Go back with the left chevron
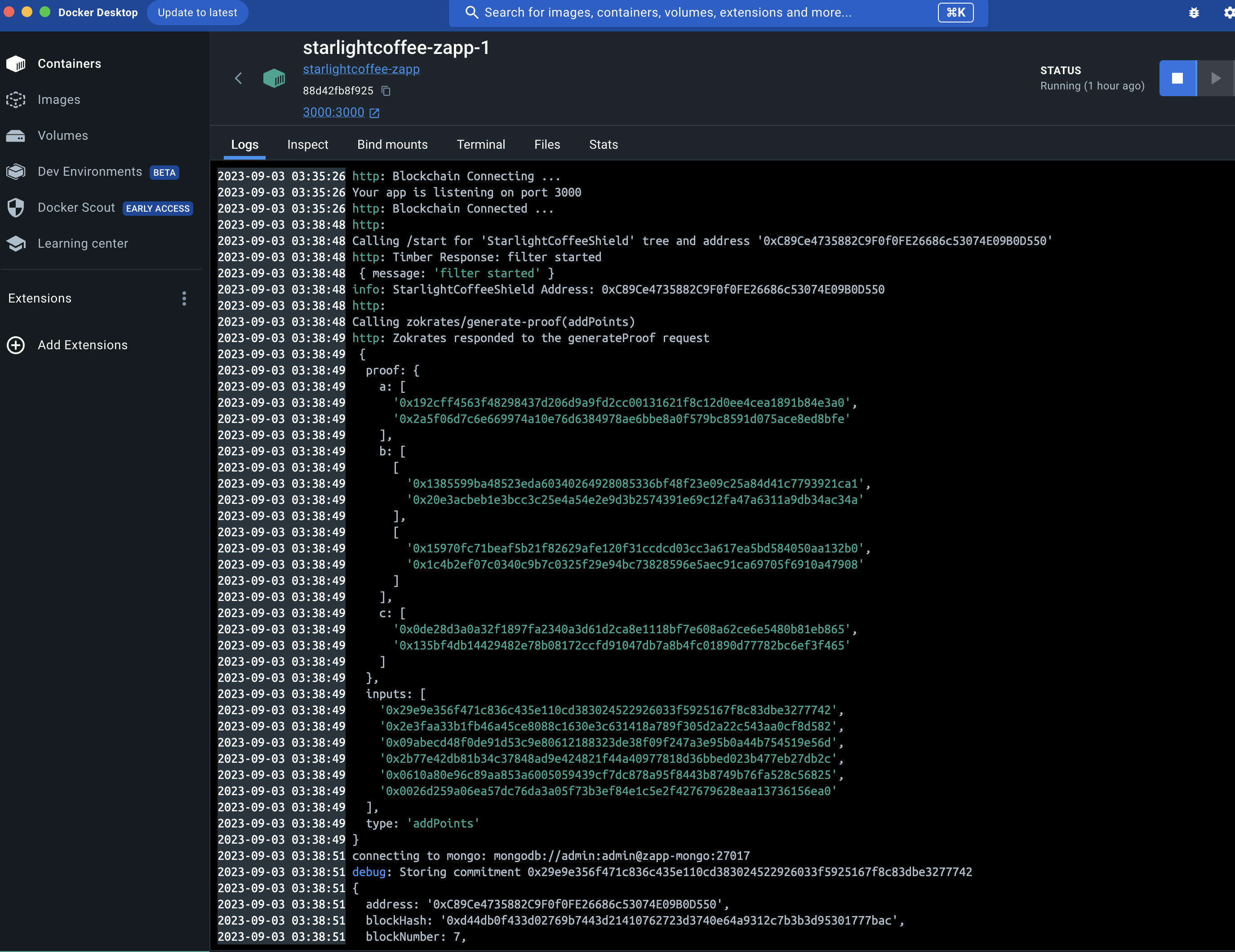Screen dimensions: 1235x952 (238, 78)
